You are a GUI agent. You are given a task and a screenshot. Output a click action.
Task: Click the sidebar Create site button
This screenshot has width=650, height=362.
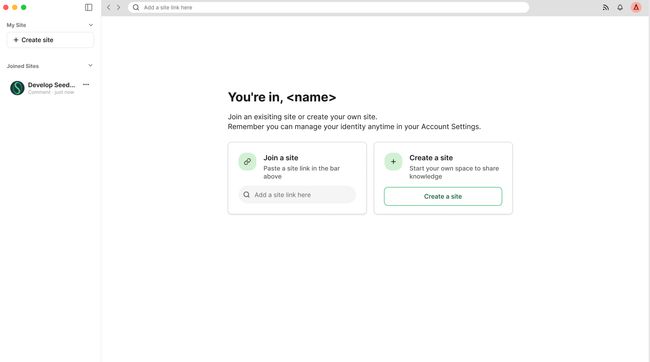coord(50,40)
